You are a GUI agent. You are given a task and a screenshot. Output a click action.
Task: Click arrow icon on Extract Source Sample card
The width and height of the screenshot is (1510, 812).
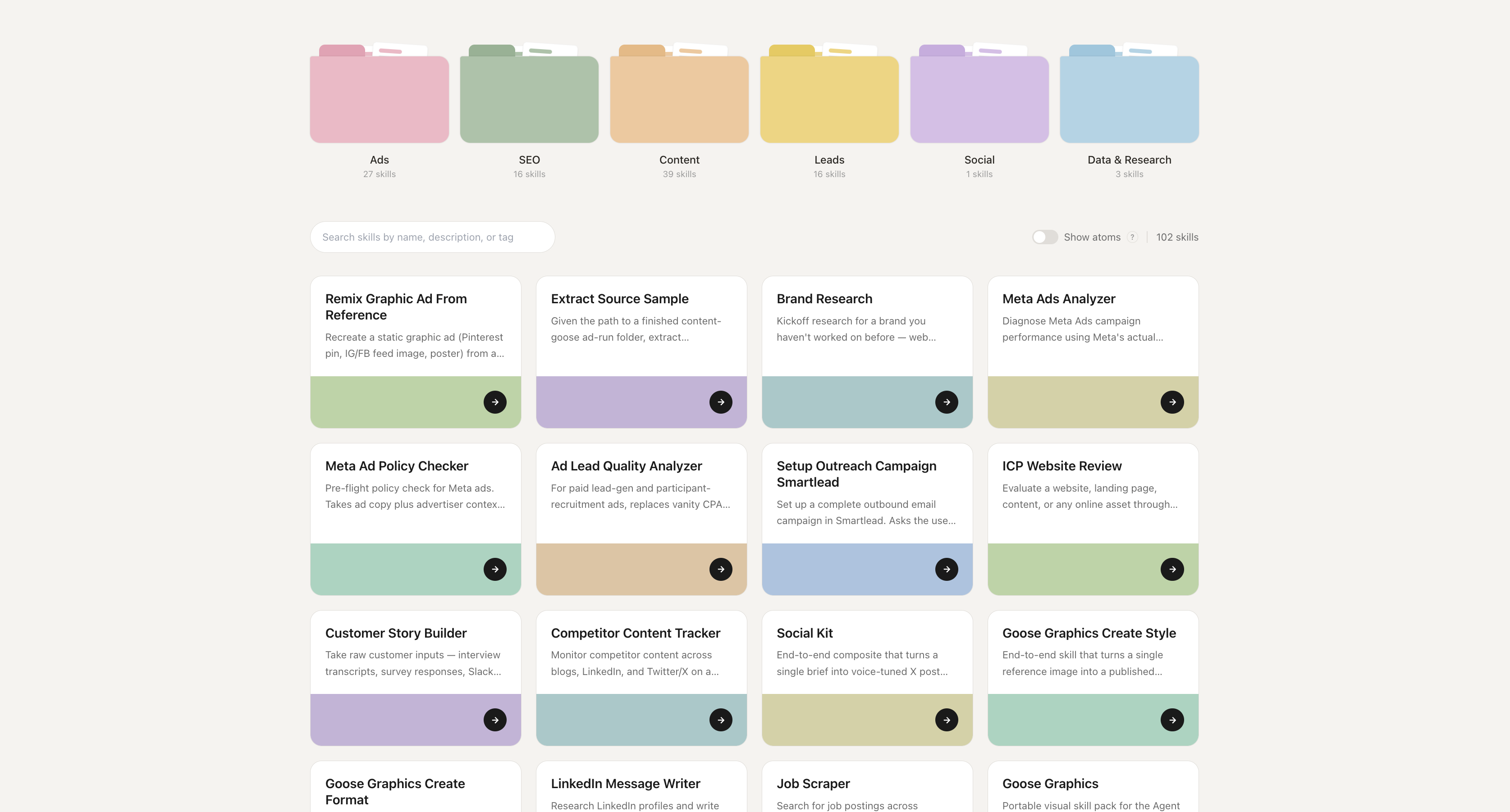[721, 402]
